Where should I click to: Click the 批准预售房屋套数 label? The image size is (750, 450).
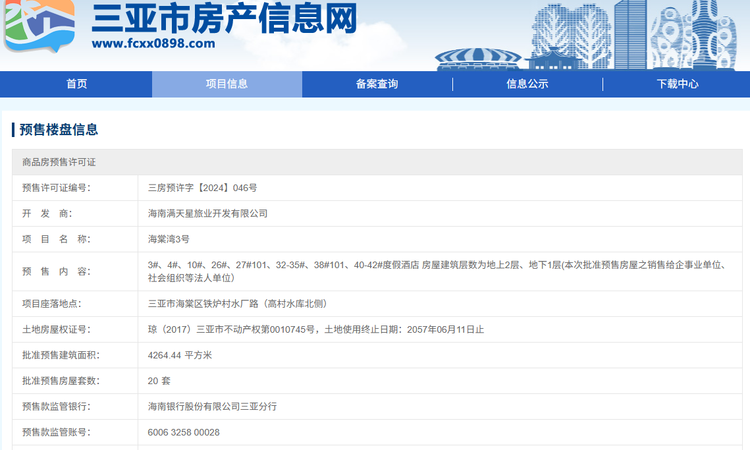61,381
